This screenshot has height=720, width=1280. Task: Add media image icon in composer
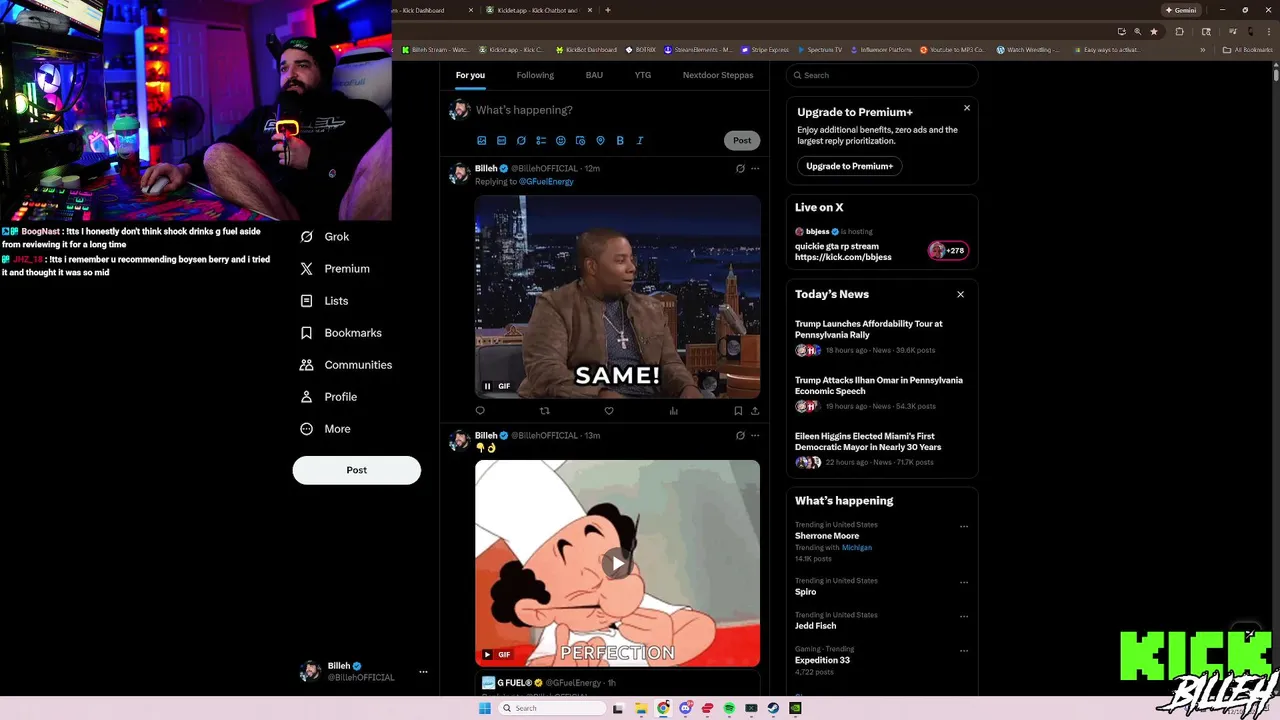[481, 141]
